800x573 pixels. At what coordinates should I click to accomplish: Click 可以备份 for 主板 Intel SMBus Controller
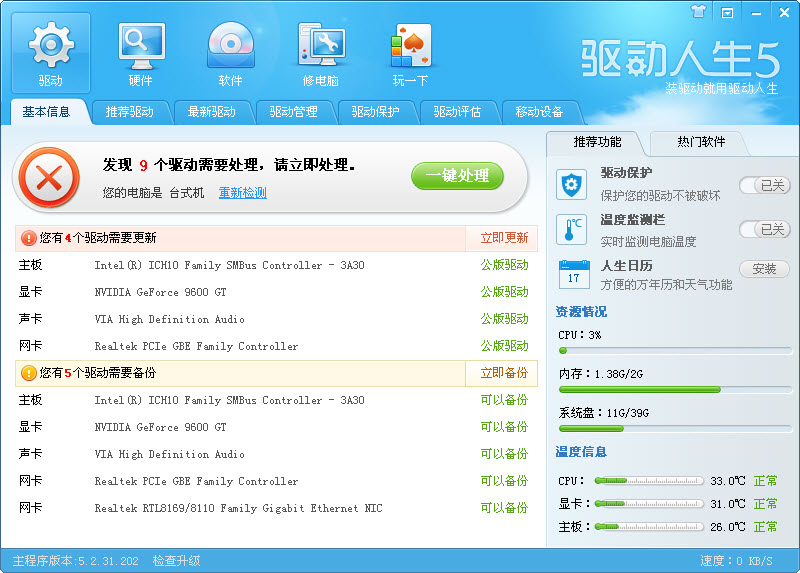[504, 401]
